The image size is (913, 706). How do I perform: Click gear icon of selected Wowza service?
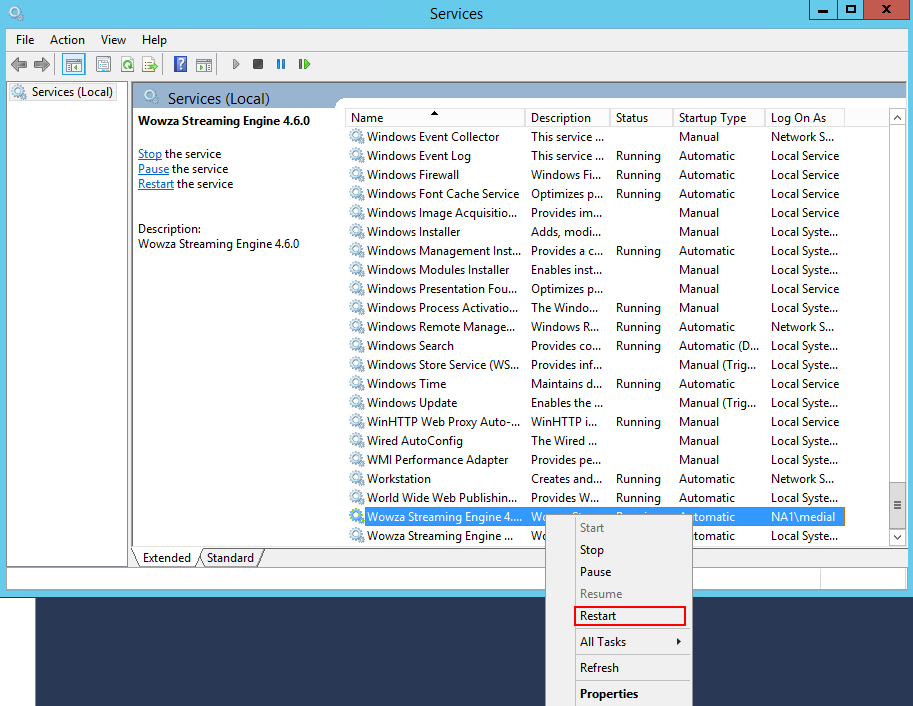[356, 516]
